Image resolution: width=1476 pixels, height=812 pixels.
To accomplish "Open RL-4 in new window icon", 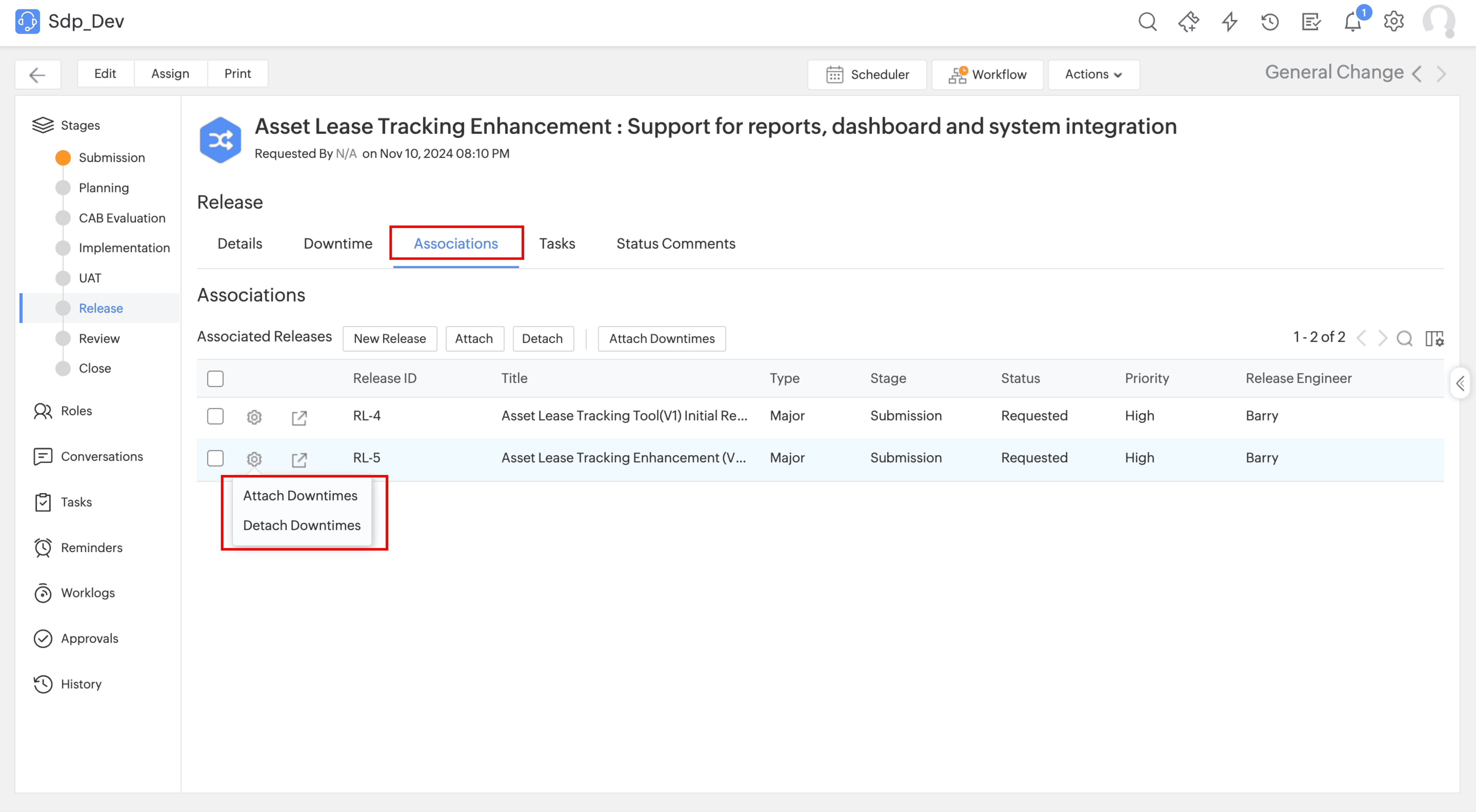I will point(299,418).
